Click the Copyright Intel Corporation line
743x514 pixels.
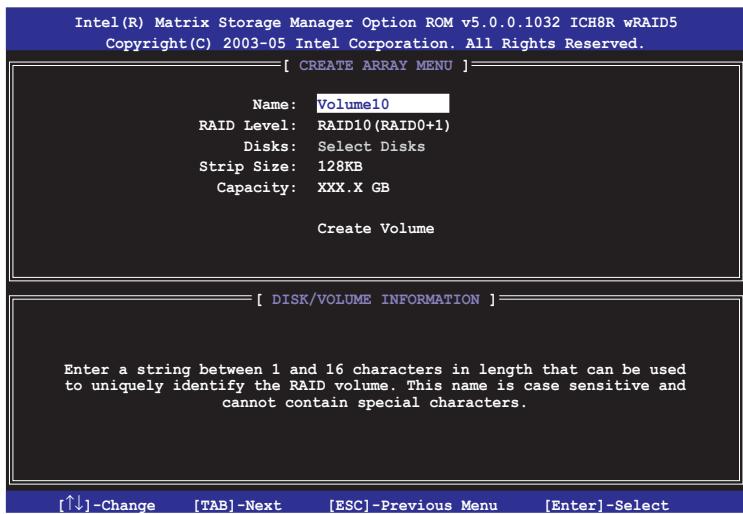tap(375, 44)
